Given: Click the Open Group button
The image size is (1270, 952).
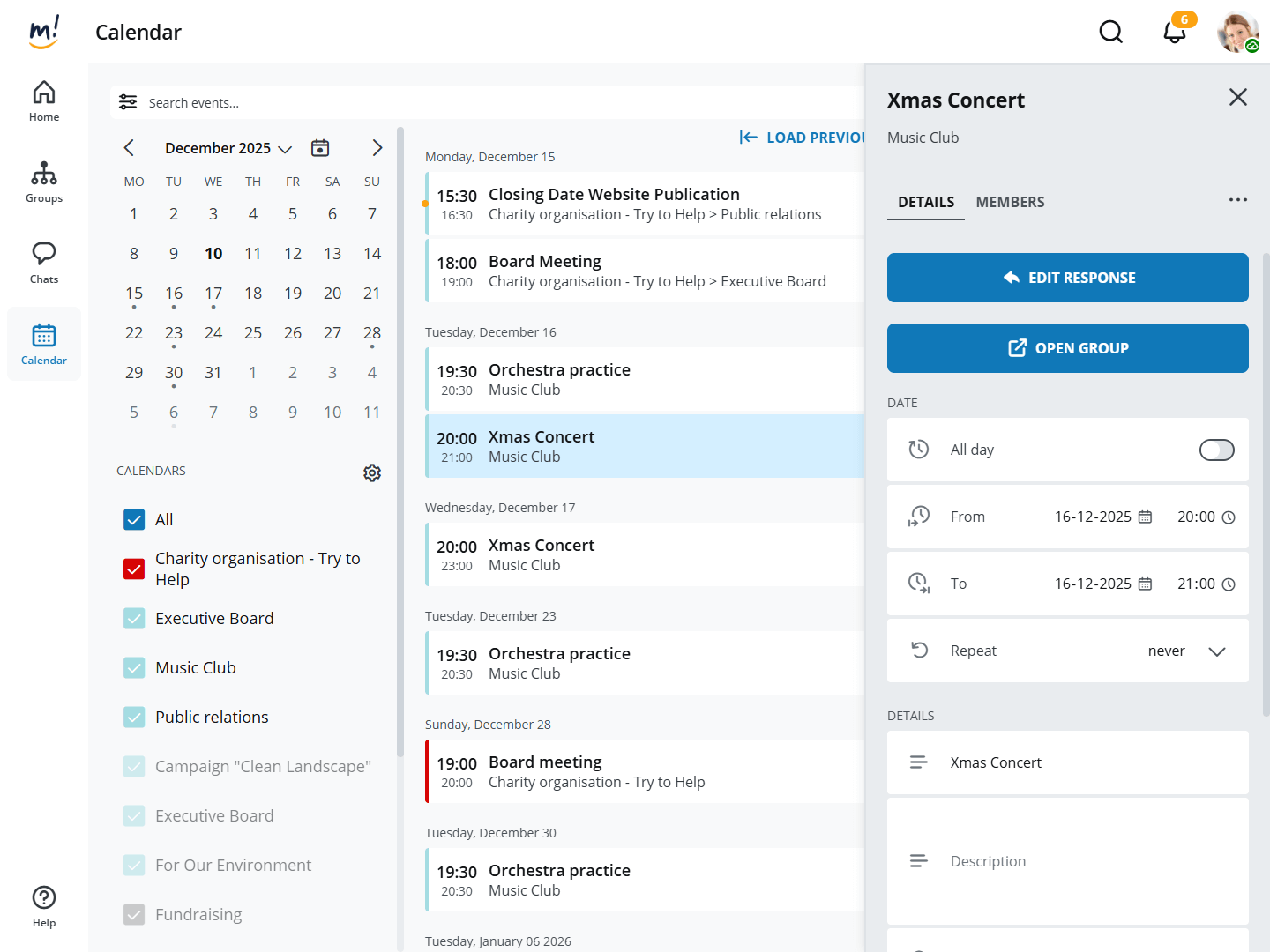Looking at the screenshot, I should (1067, 348).
